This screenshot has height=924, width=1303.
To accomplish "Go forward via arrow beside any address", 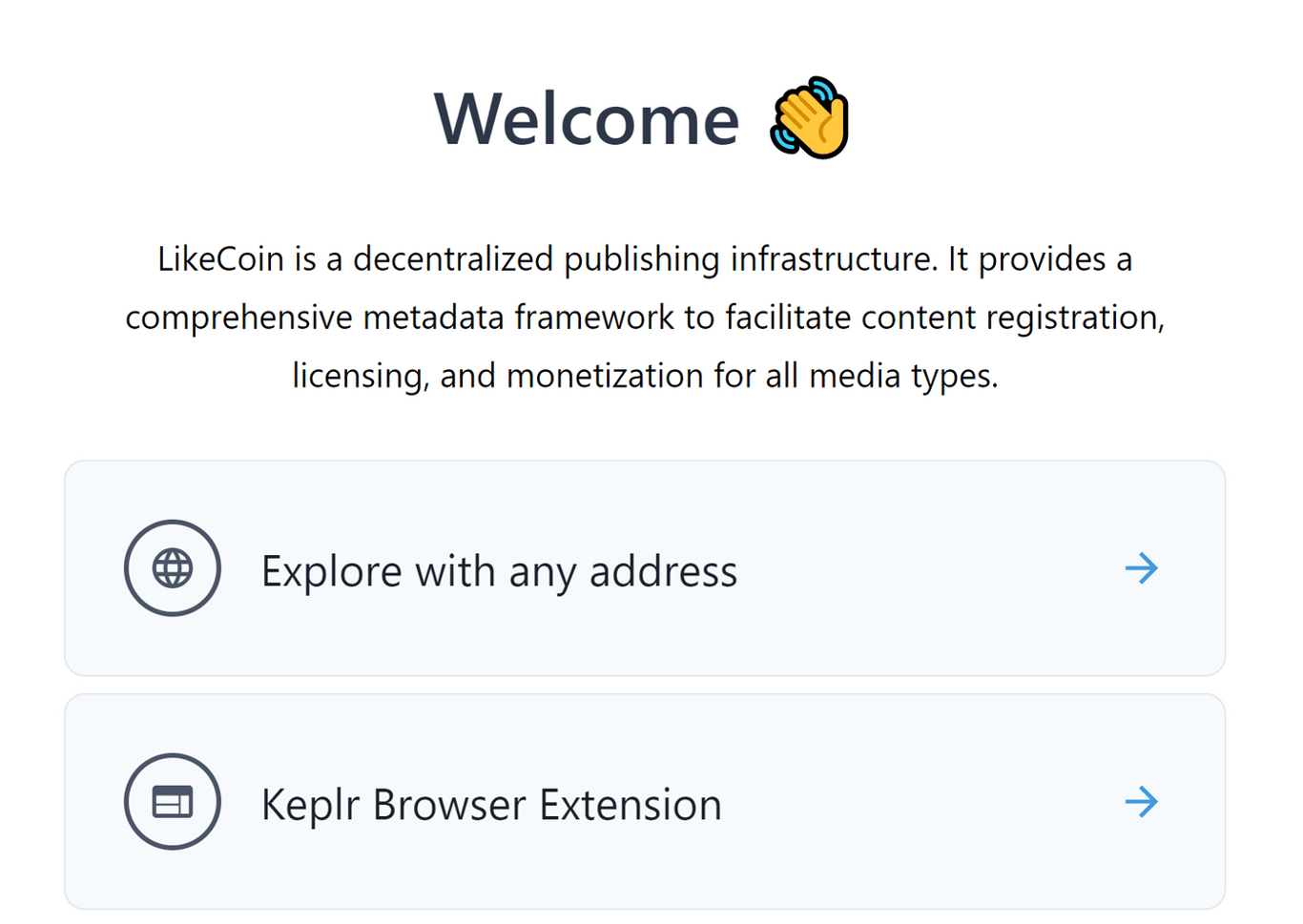I will 1141,568.
